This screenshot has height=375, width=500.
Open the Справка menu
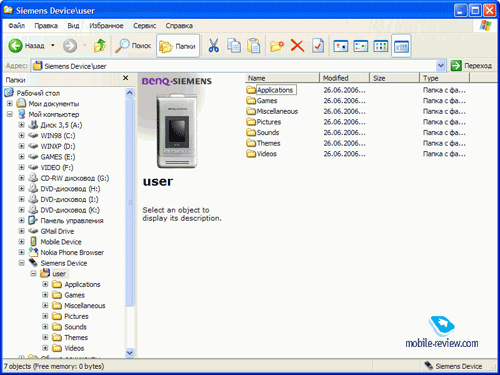pyautogui.click(x=179, y=26)
